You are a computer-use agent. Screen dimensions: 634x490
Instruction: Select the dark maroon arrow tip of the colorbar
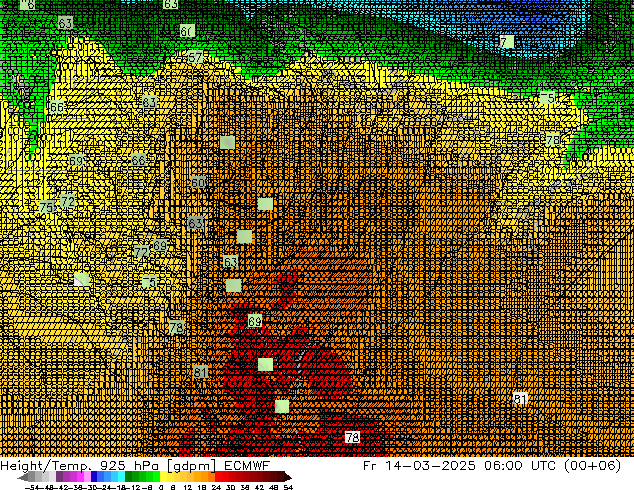click(x=288, y=477)
